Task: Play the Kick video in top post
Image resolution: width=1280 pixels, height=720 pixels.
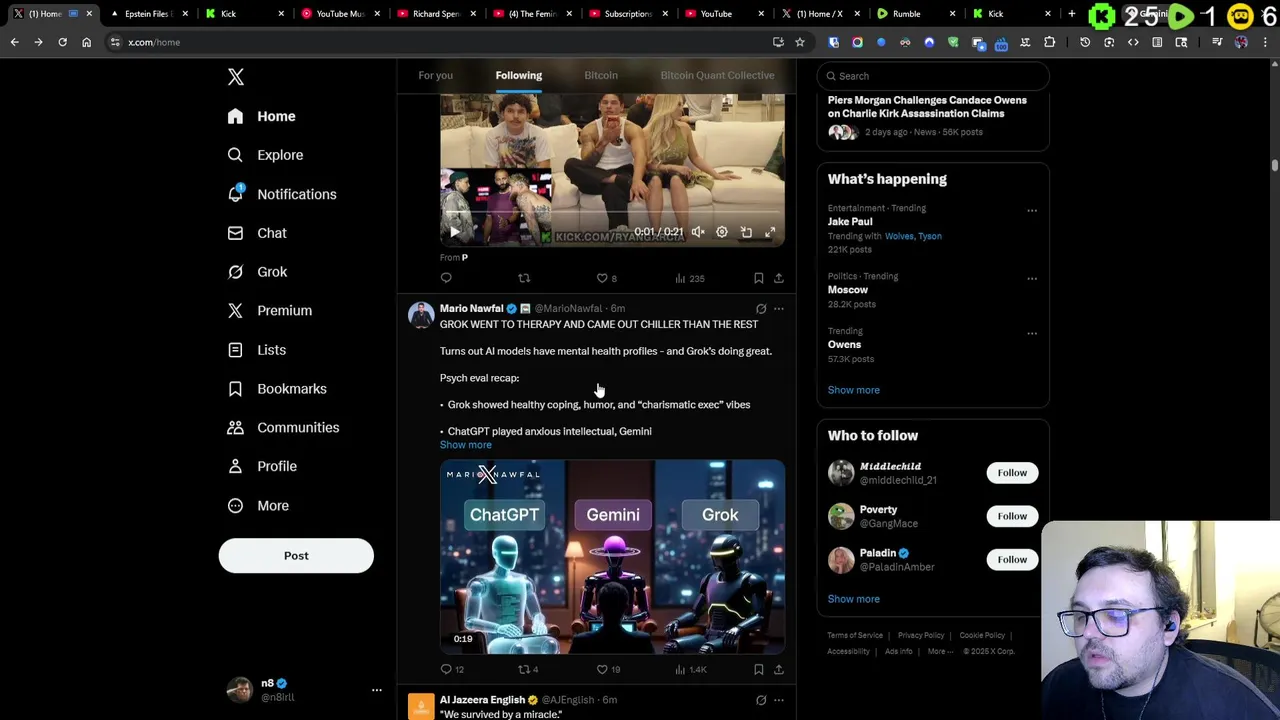Action: [x=455, y=232]
